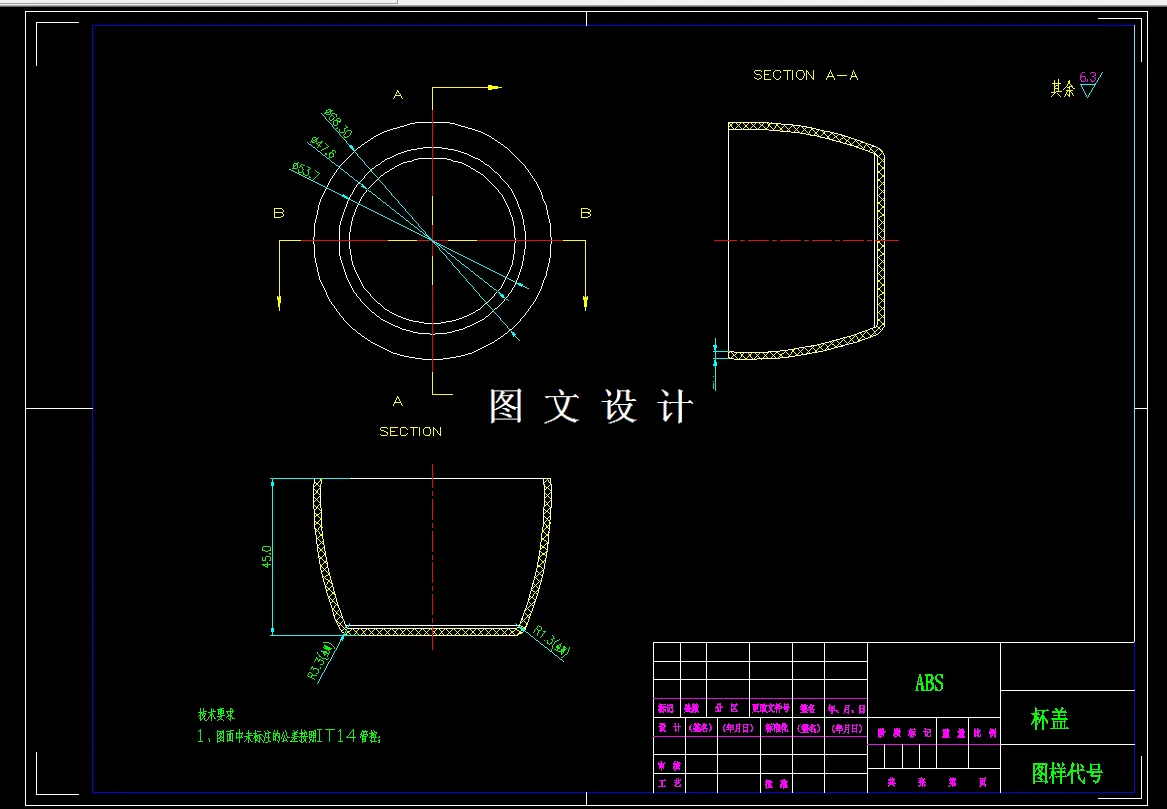Viewport: 1167px width, 809px height.
Task: Select the '批准' cell in title block
Action: (775, 784)
